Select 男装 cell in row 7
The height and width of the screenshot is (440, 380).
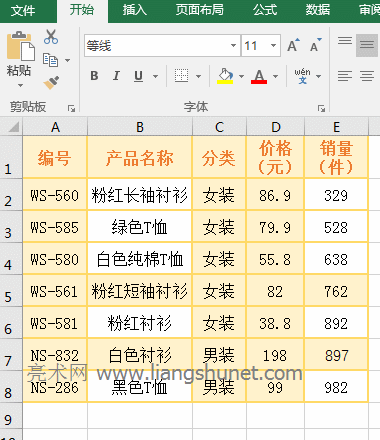pyautogui.click(x=219, y=355)
